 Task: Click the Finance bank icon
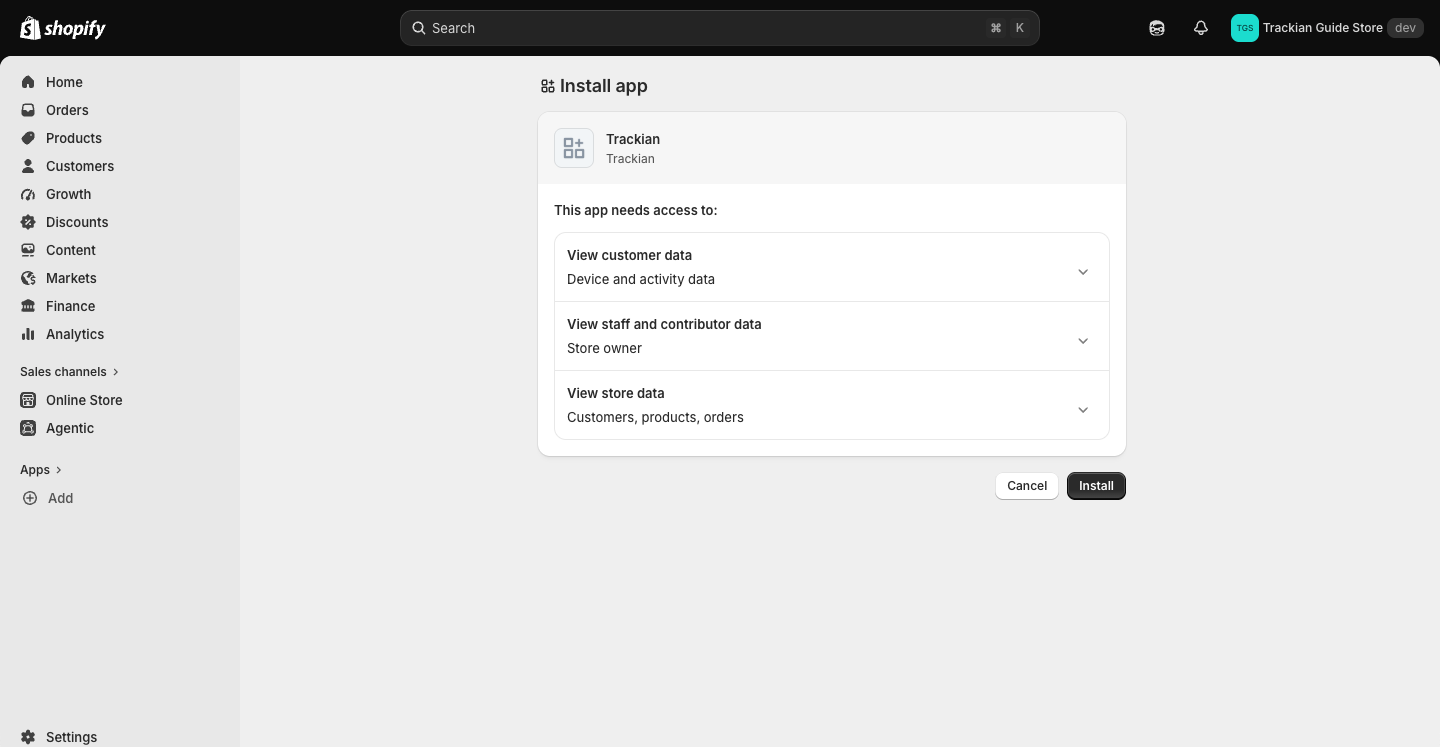tap(28, 306)
